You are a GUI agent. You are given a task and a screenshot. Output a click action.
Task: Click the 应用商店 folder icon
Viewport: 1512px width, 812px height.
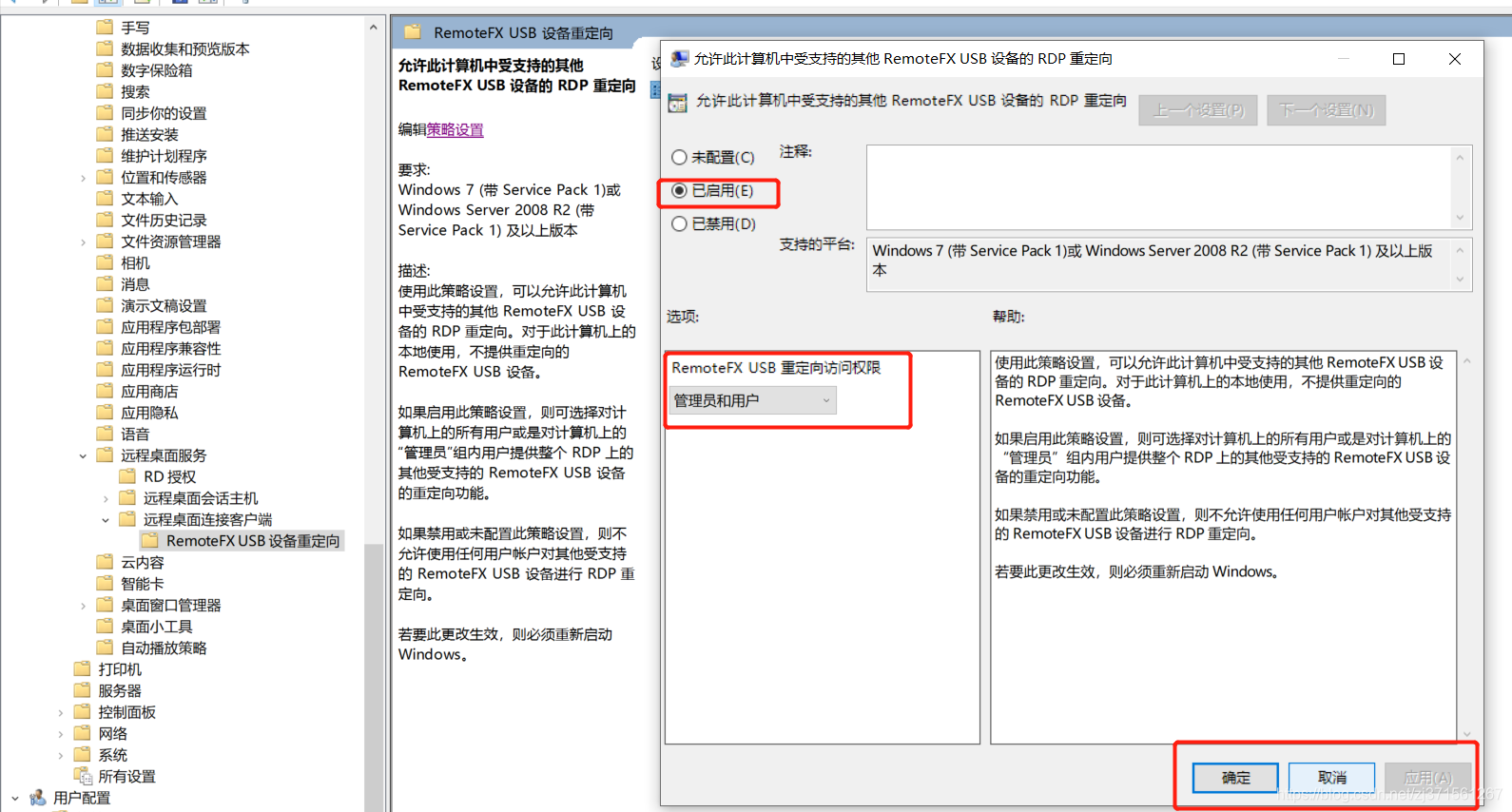point(105,391)
